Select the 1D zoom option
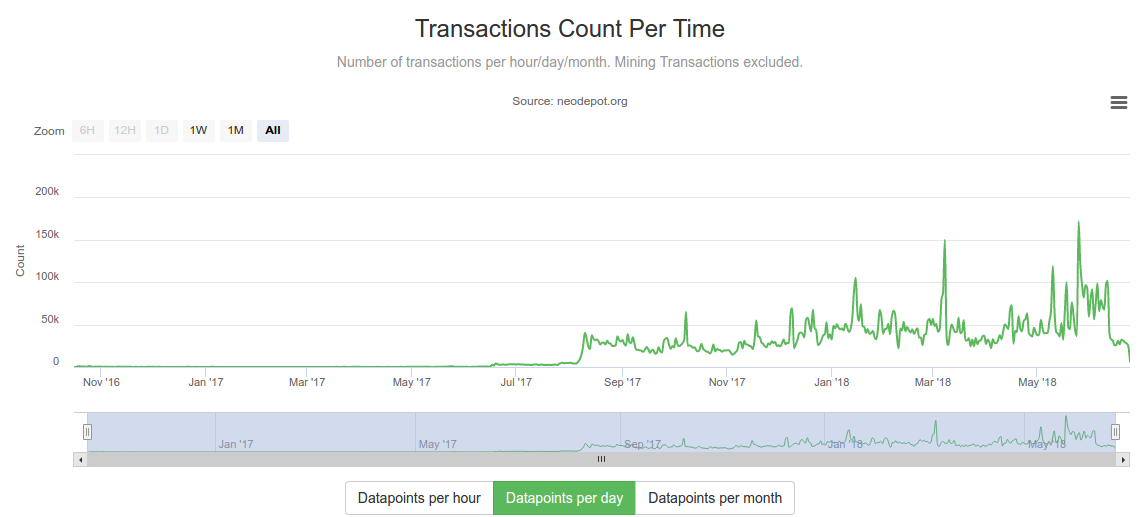This screenshot has width=1143, height=517. click(x=161, y=131)
